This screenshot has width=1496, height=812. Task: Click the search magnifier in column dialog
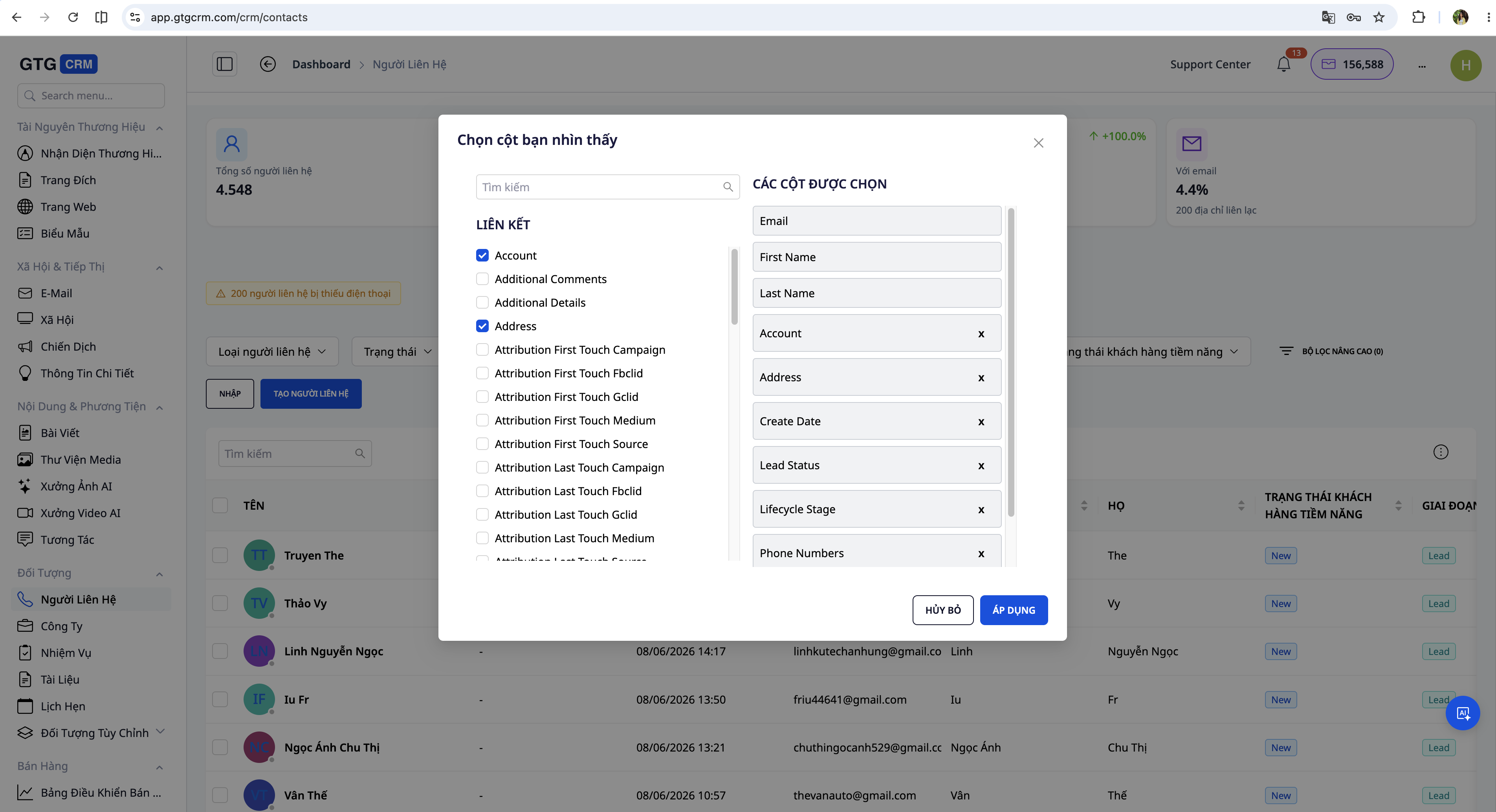coord(728,187)
